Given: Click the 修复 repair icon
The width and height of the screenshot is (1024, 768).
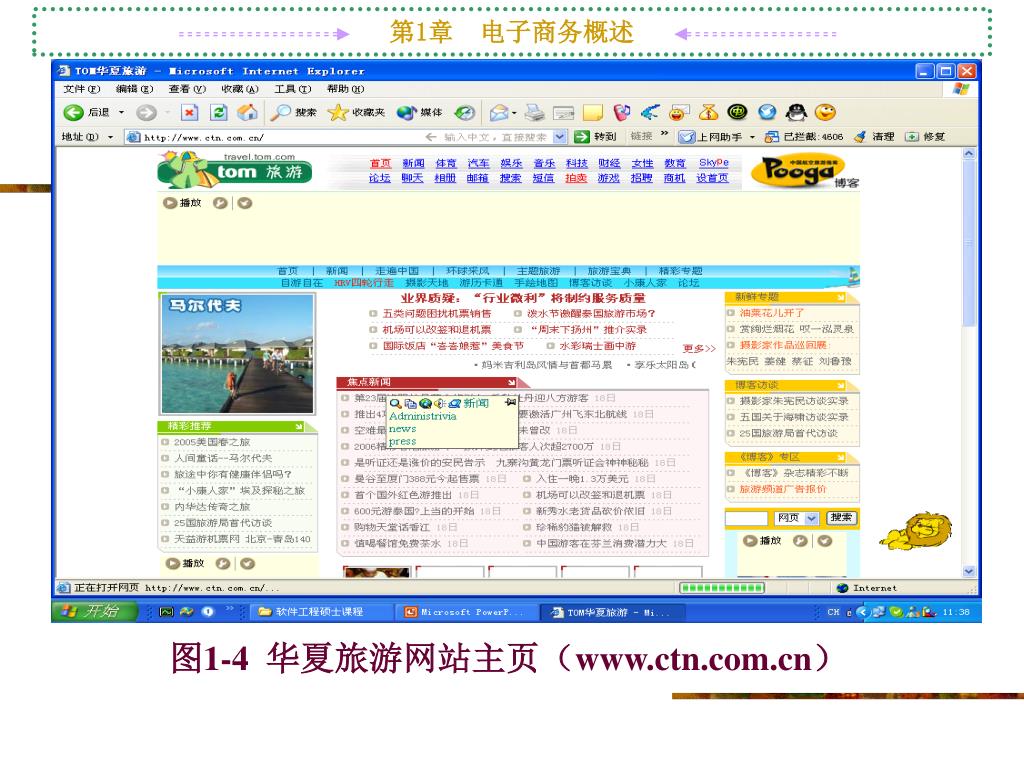Looking at the screenshot, I should pos(912,136).
